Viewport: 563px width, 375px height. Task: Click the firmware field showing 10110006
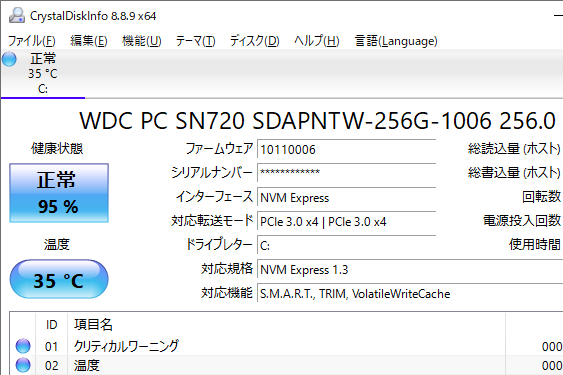tap(346, 149)
